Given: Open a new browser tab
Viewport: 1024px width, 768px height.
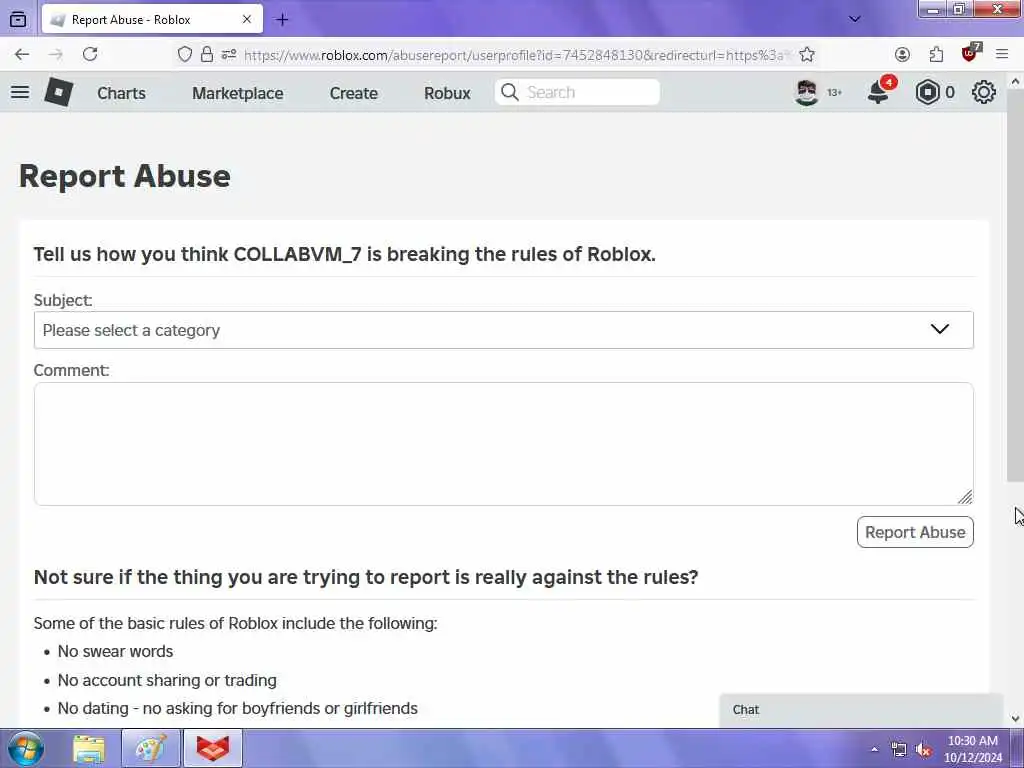Looking at the screenshot, I should pyautogui.click(x=282, y=20).
